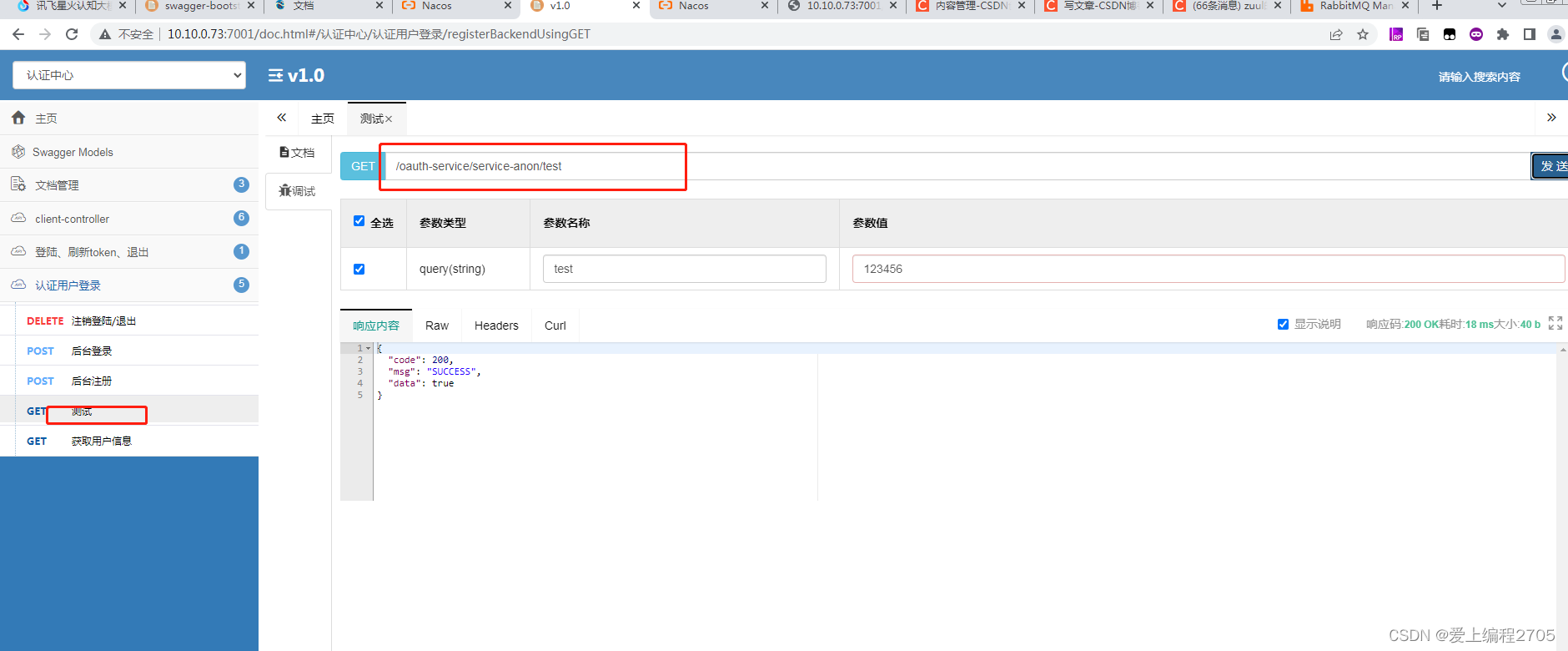This screenshot has width=1568, height=651.
Task: Click the Swagger Models menu entry
Action: (129, 152)
